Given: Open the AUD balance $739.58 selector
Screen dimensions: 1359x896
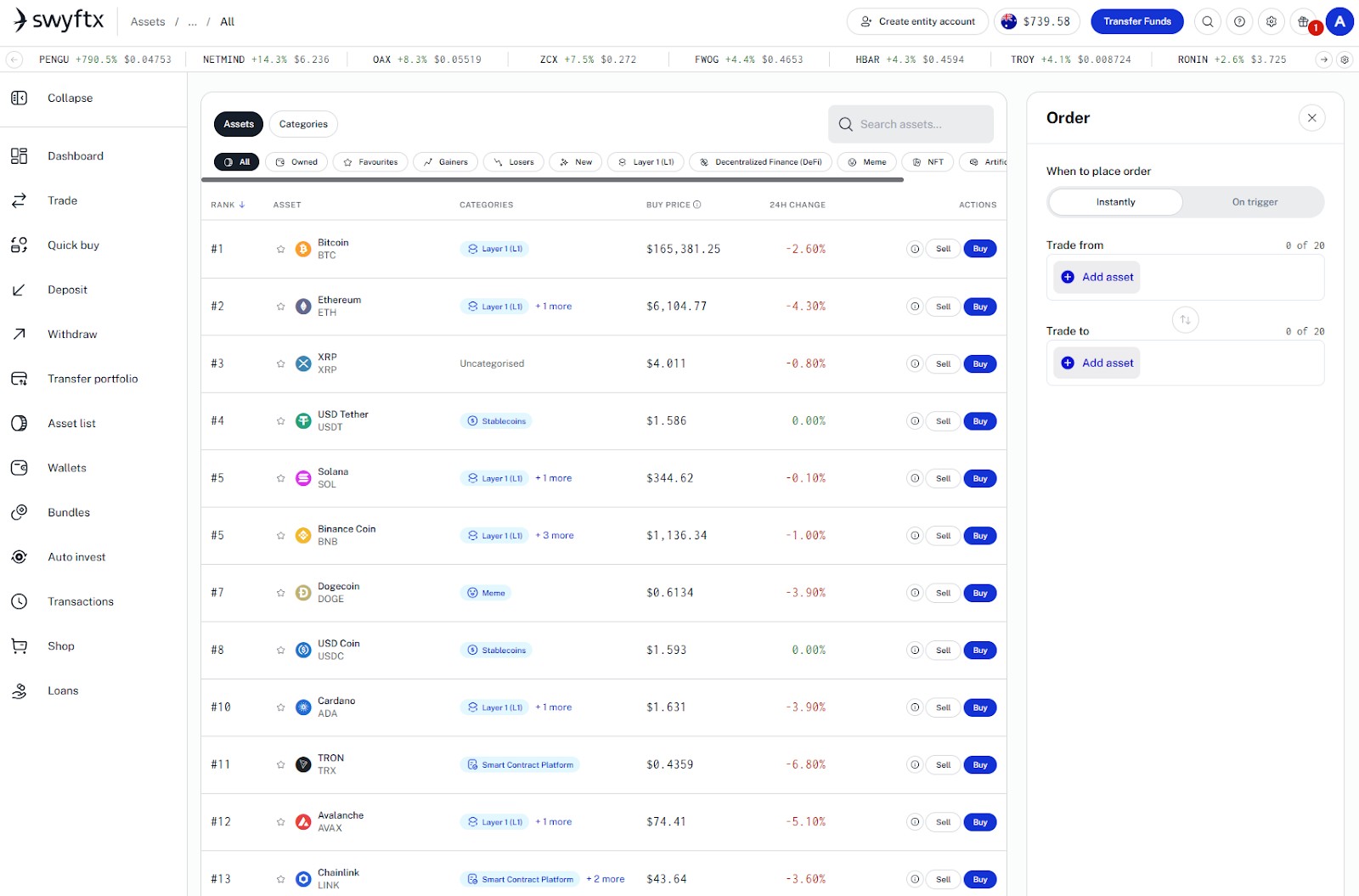Looking at the screenshot, I should (x=1037, y=22).
